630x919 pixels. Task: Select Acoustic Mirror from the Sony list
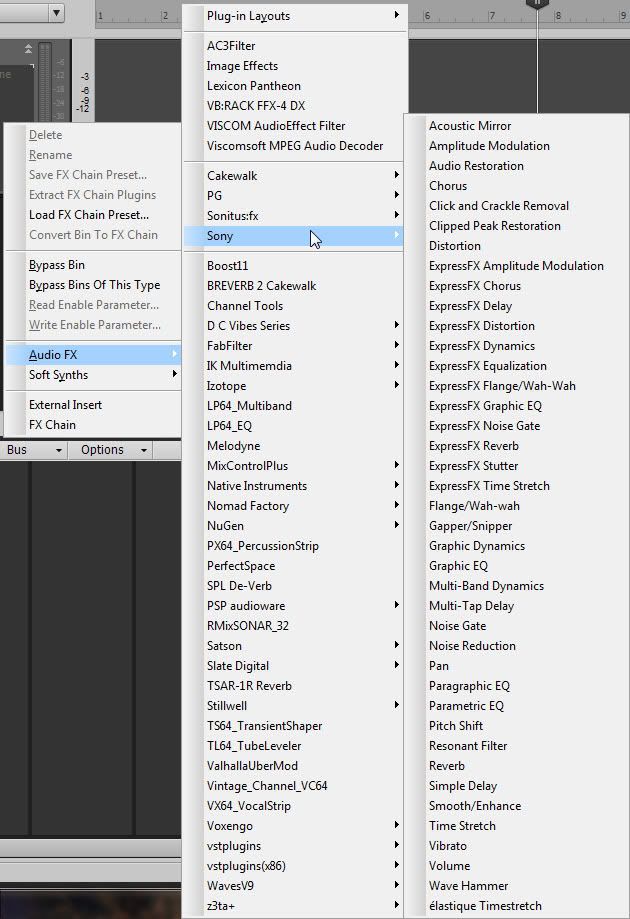470,126
